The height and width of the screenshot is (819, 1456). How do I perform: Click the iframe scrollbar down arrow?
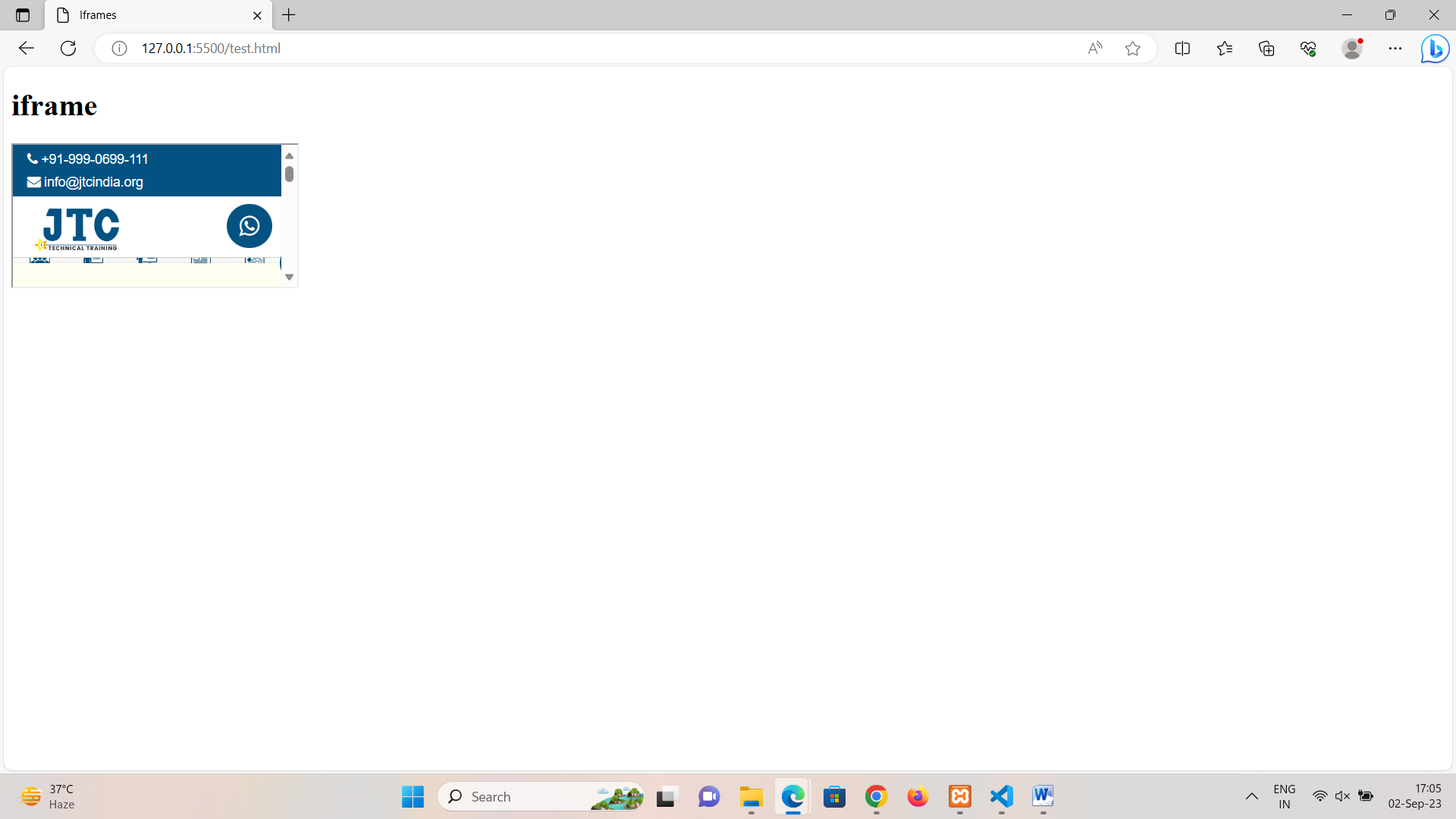click(x=289, y=278)
